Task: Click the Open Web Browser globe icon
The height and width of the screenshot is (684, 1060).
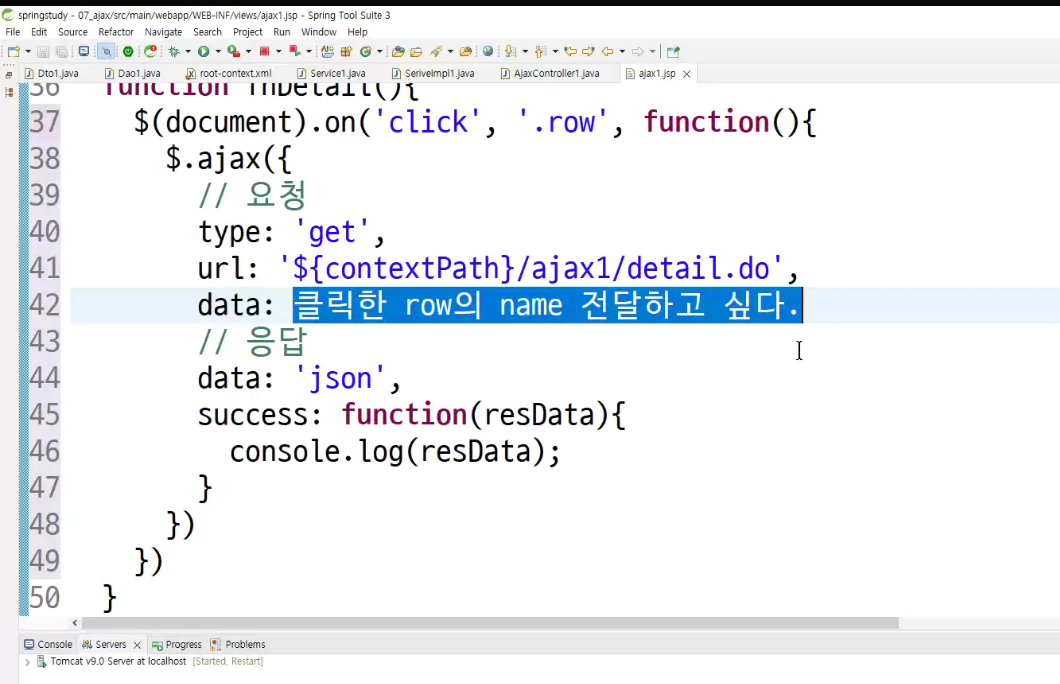Action: coord(487,51)
